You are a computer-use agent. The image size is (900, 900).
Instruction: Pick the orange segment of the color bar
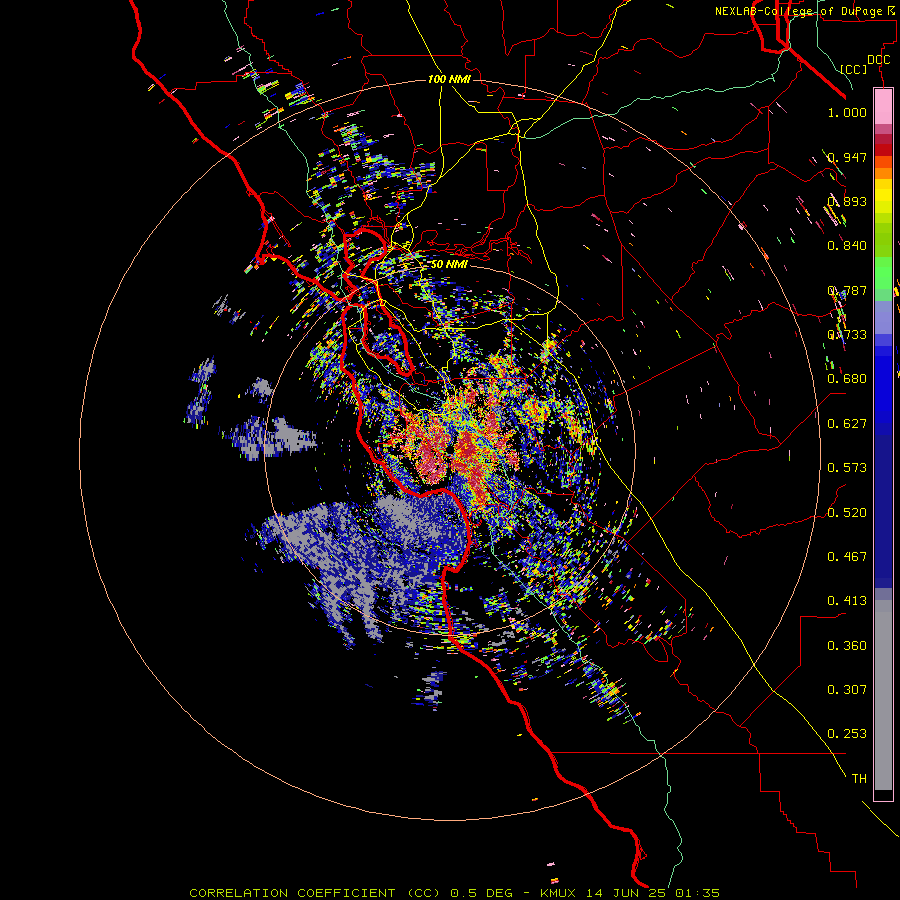[883, 173]
